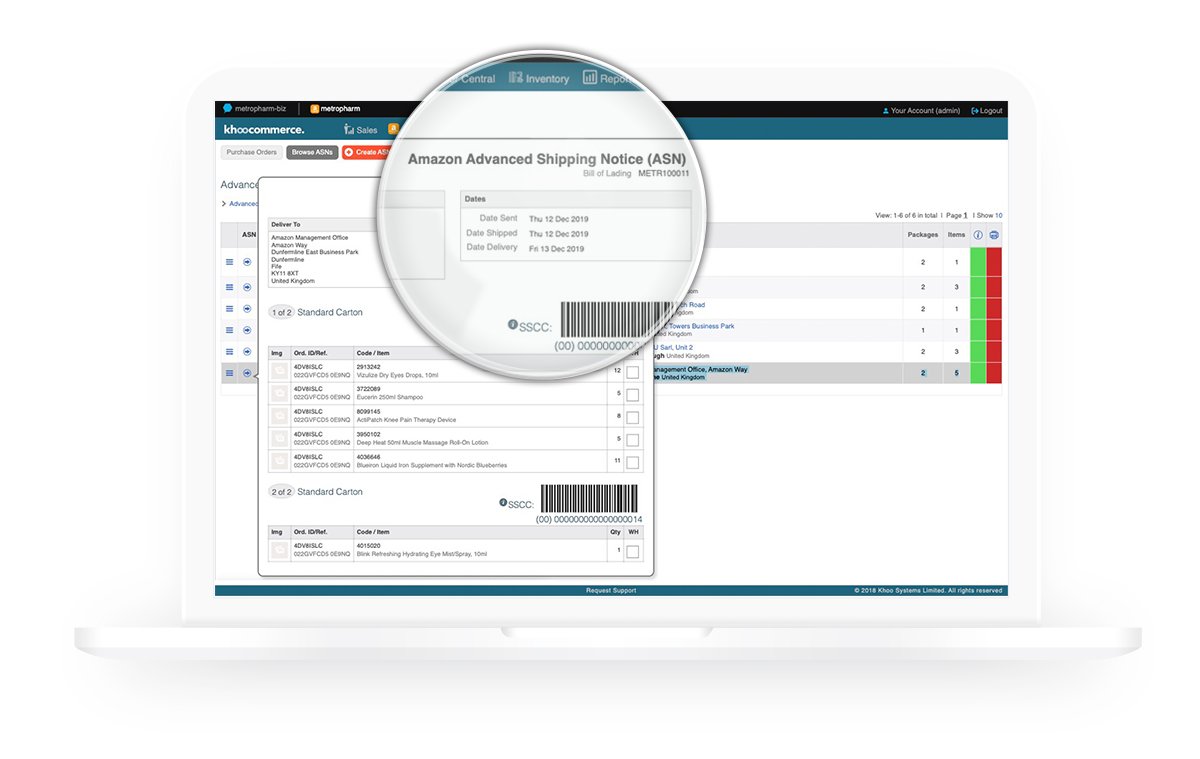Check WH box for ActiPatch Knee Pain Device

pos(632,417)
